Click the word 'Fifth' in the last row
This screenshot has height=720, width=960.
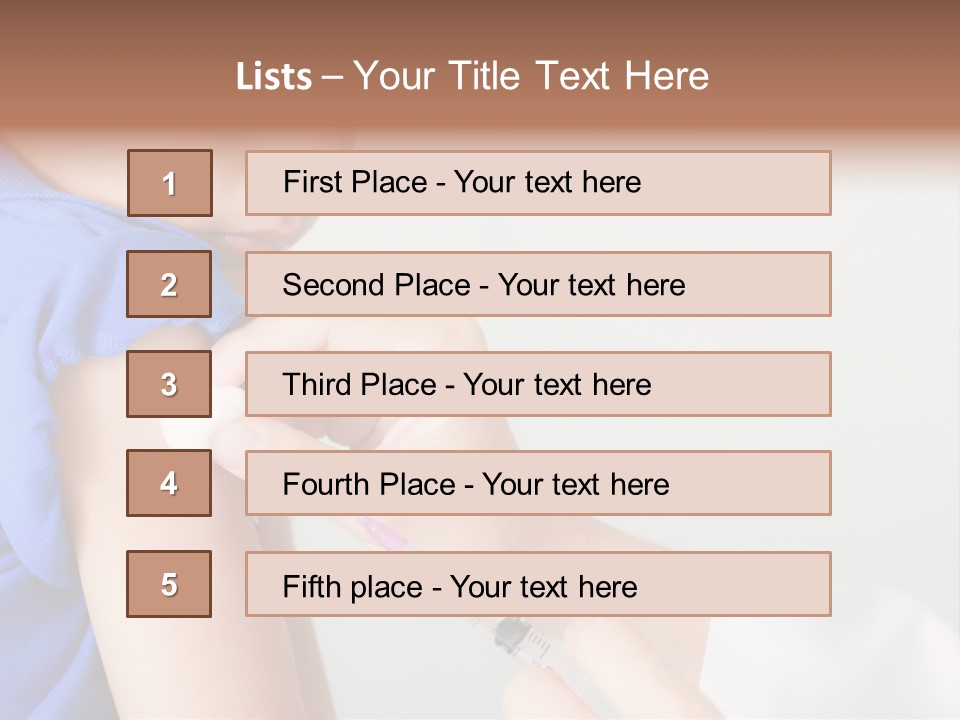pos(311,586)
